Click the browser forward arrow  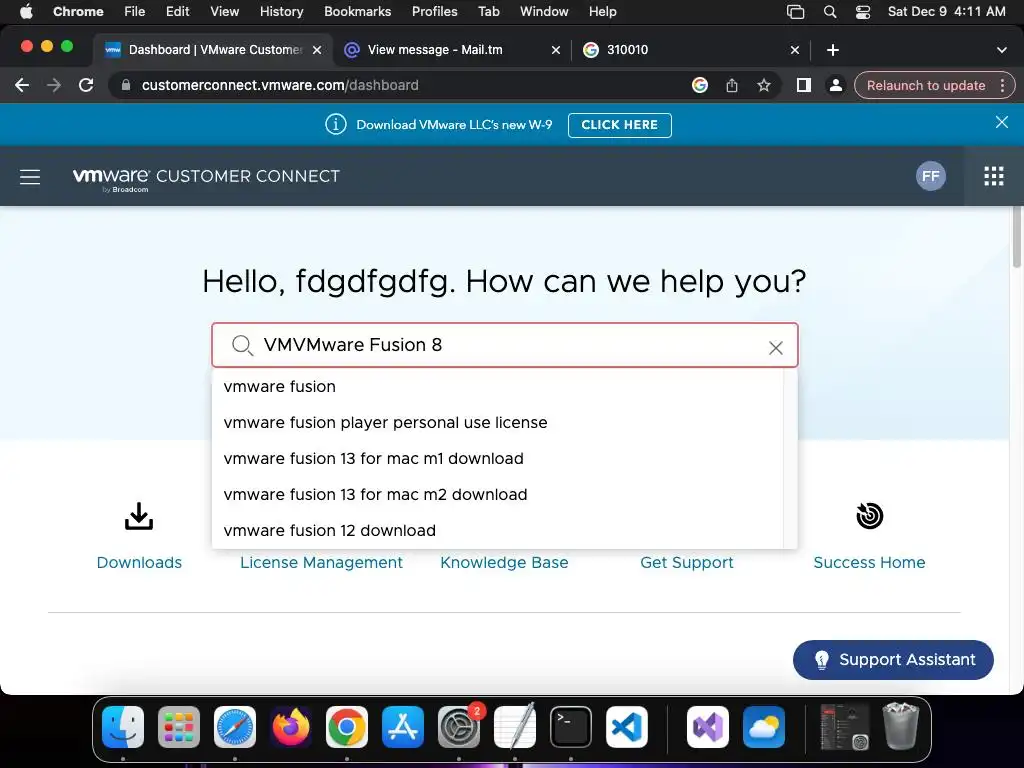(54, 85)
